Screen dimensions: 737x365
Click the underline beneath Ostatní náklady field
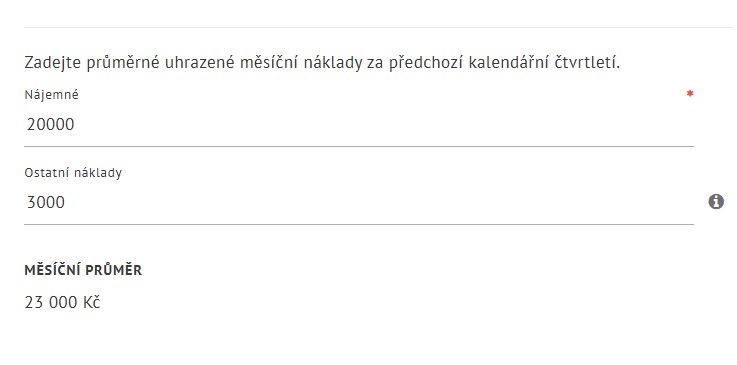pyautogui.click(x=359, y=224)
